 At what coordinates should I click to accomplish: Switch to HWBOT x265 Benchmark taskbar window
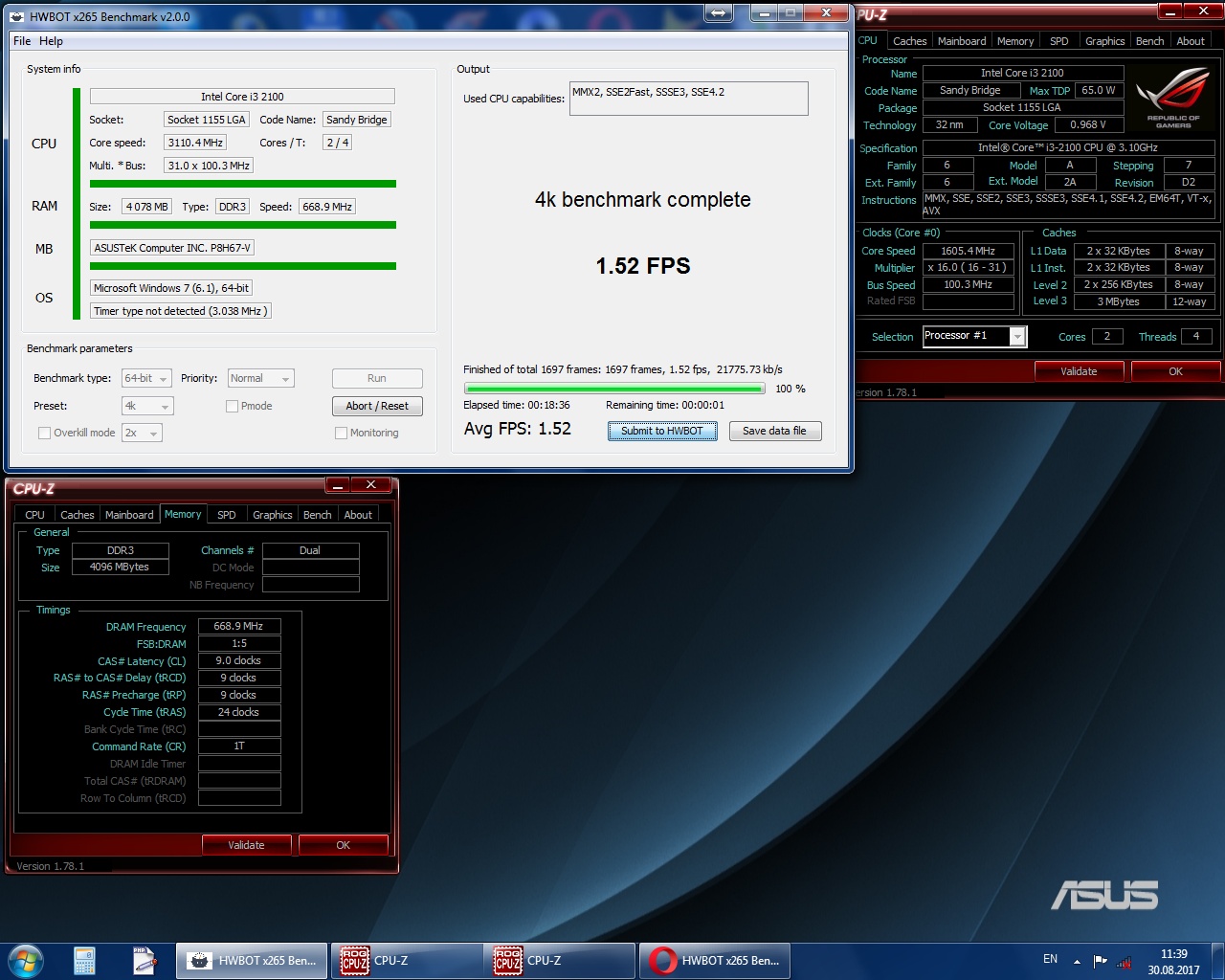pos(252,961)
